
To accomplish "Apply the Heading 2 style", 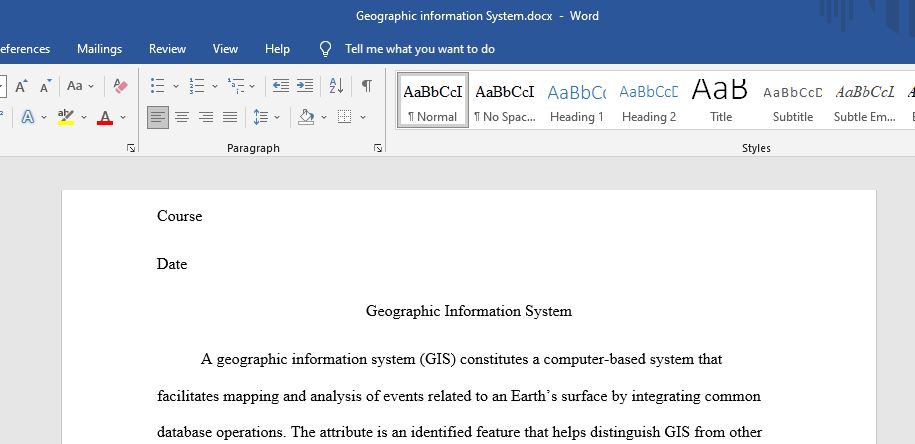I will pos(649,100).
